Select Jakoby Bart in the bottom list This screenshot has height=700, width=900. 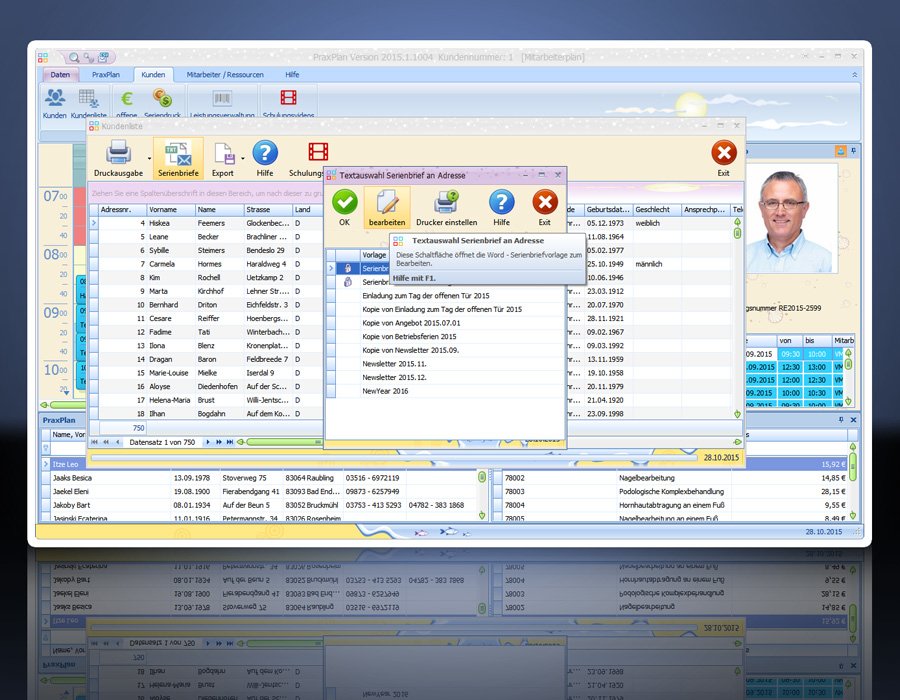[258, 505]
